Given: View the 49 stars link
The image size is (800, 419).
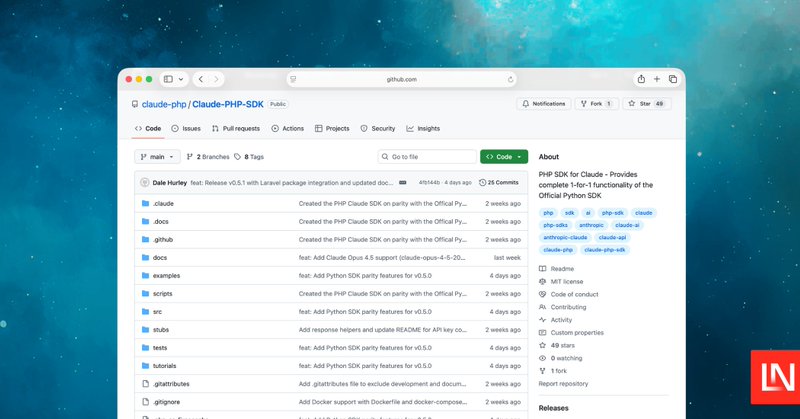Looking at the screenshot, I should [x=557, y=346].
